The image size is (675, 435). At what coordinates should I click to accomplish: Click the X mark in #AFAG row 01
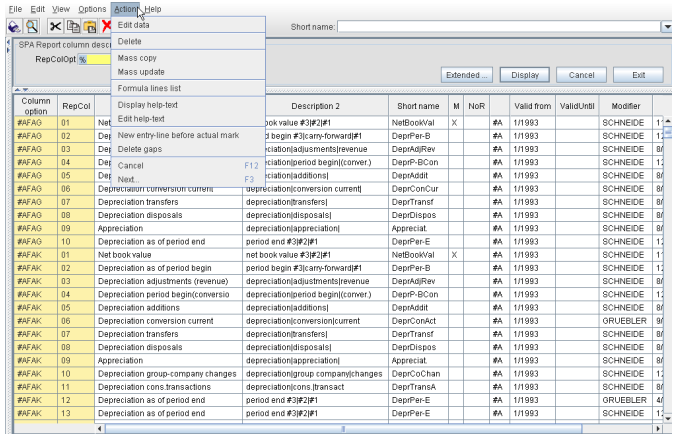coord(455,123)
